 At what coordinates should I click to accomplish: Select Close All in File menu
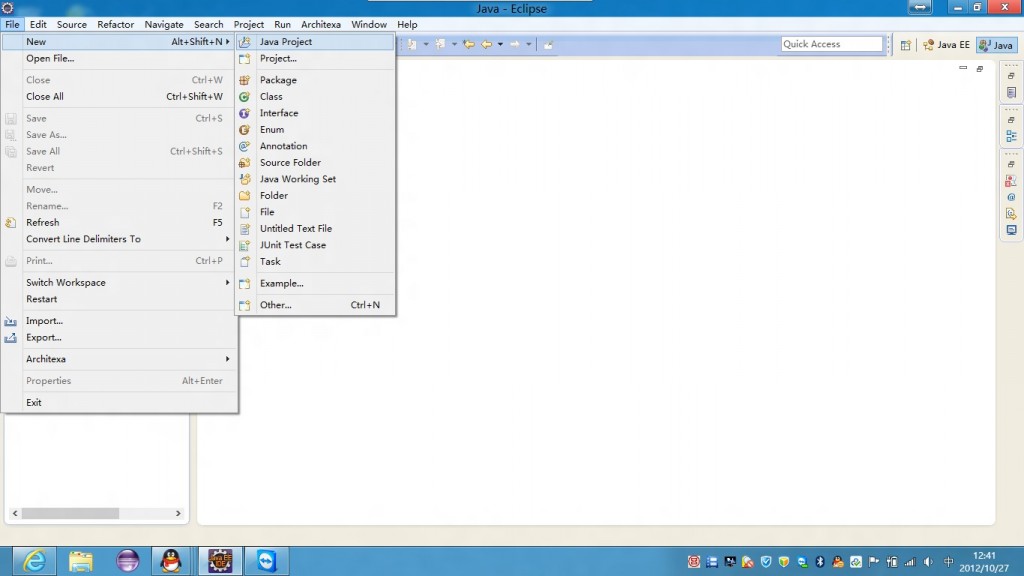tap(120, 96)
